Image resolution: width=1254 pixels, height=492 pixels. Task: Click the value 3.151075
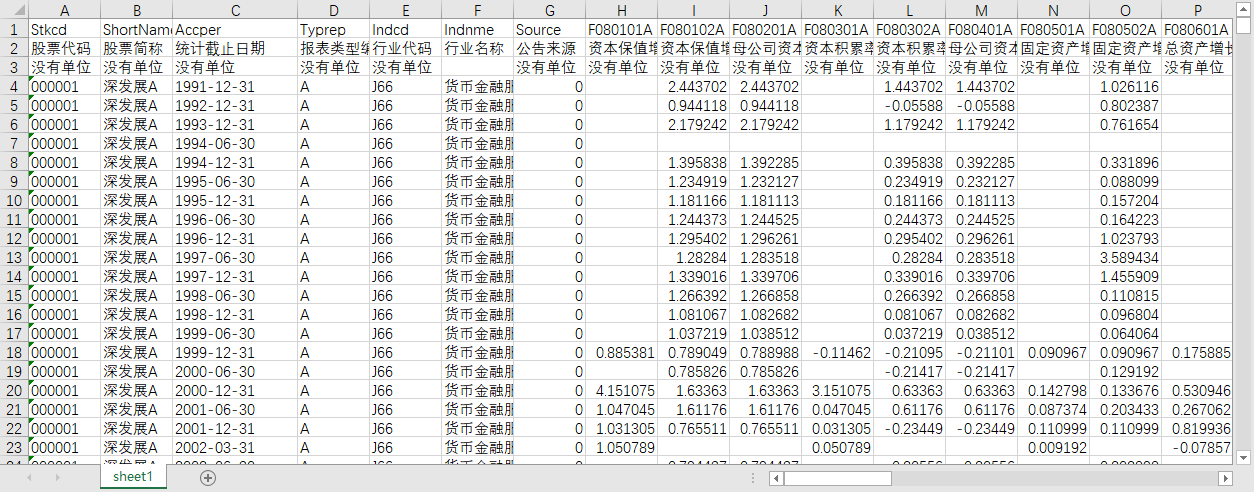click(838, 391)
